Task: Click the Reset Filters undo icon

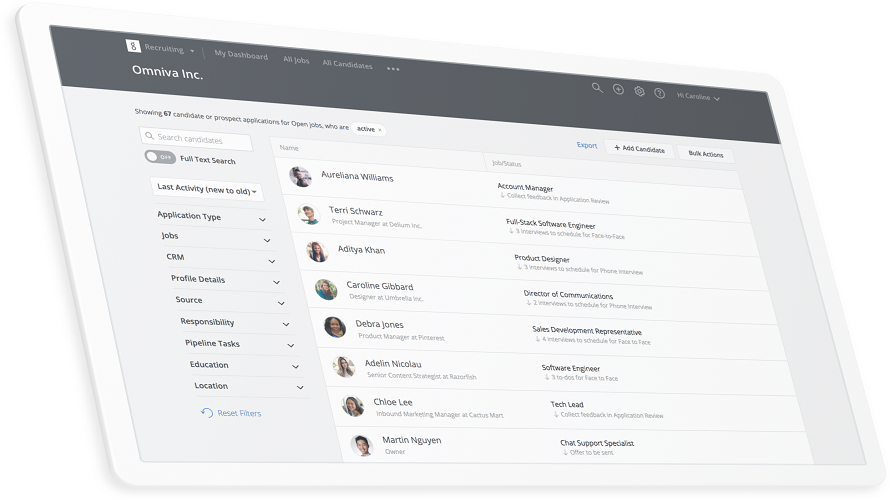Action: (x=207, y=413)
